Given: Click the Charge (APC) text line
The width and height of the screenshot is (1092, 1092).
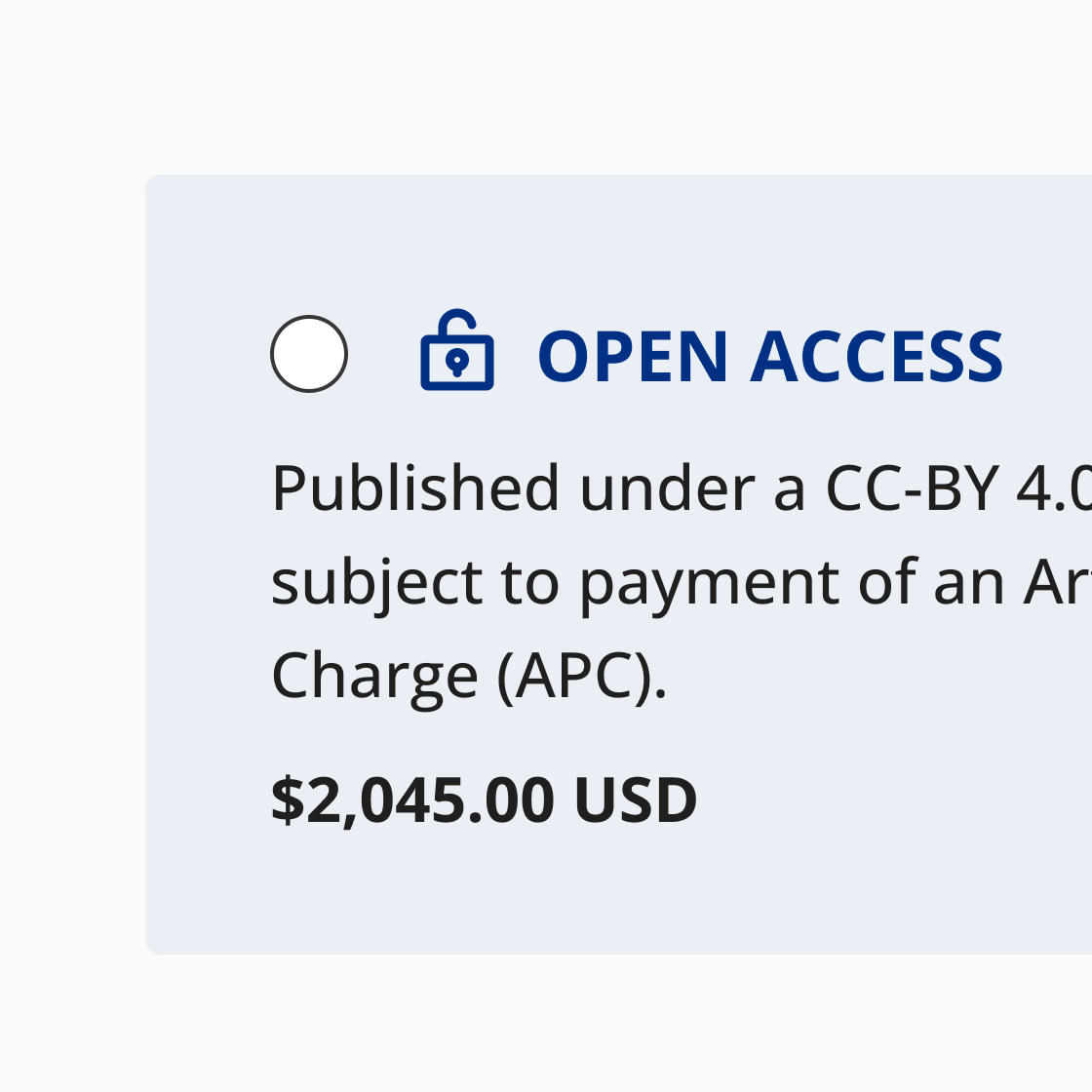Looking at the screenshot, I should [468, 675].
